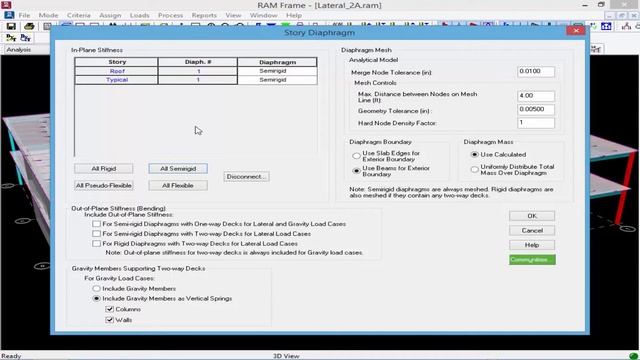Open the Window menu

pos(264,15)
